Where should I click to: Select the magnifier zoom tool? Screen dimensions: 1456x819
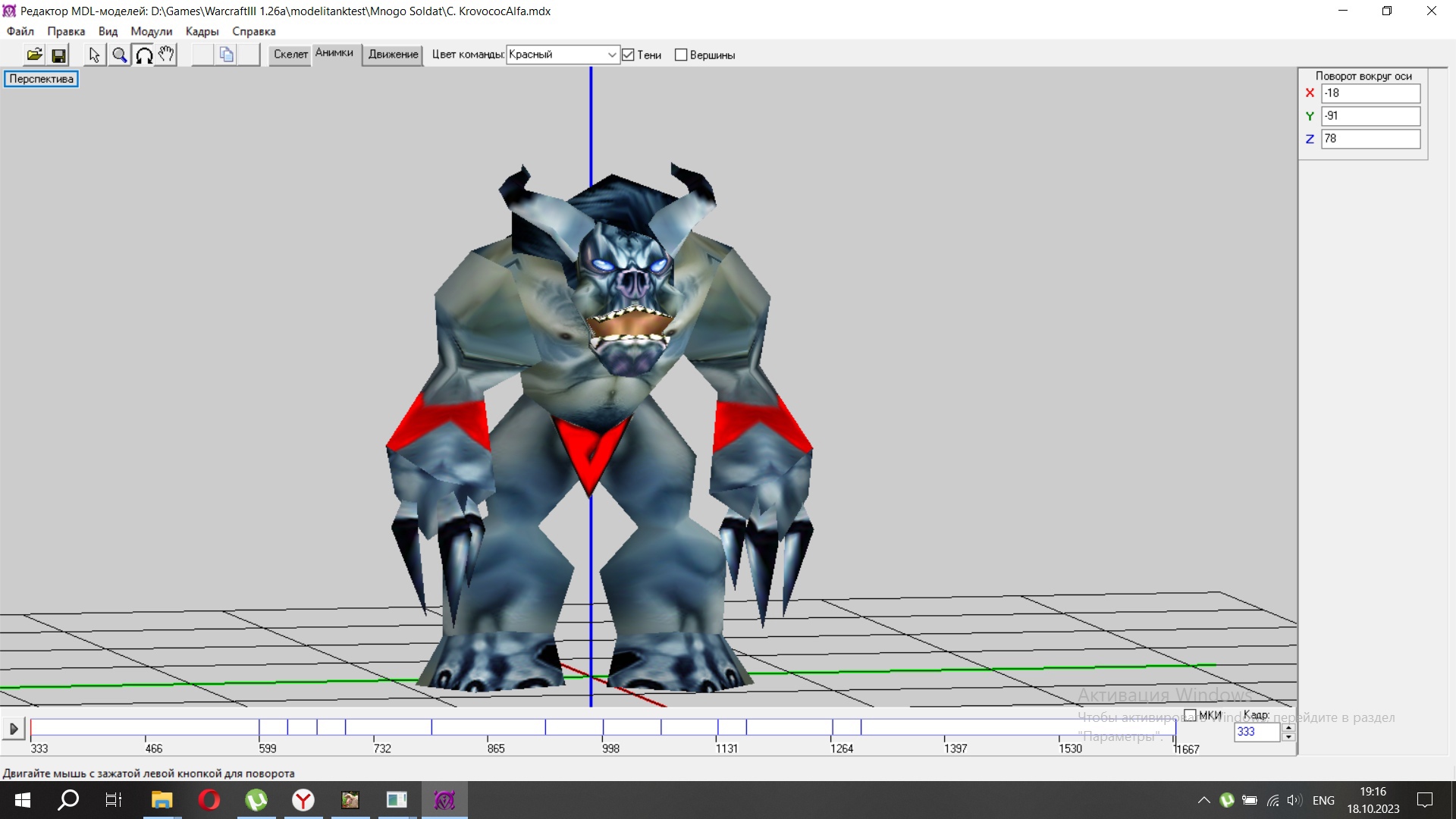point(119,55)
